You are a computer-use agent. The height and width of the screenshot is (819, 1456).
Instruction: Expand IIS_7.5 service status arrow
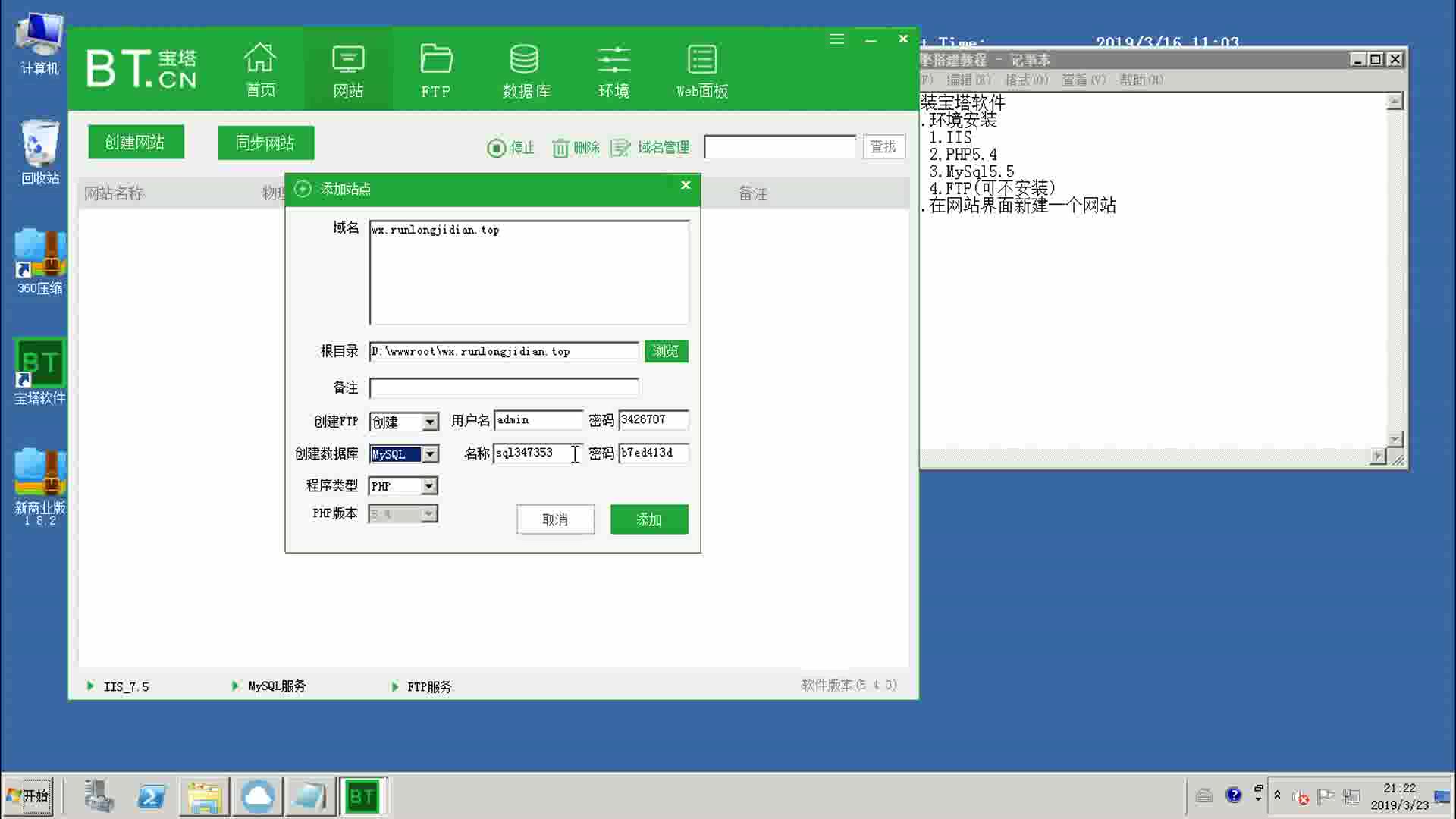tap(90, 686)
